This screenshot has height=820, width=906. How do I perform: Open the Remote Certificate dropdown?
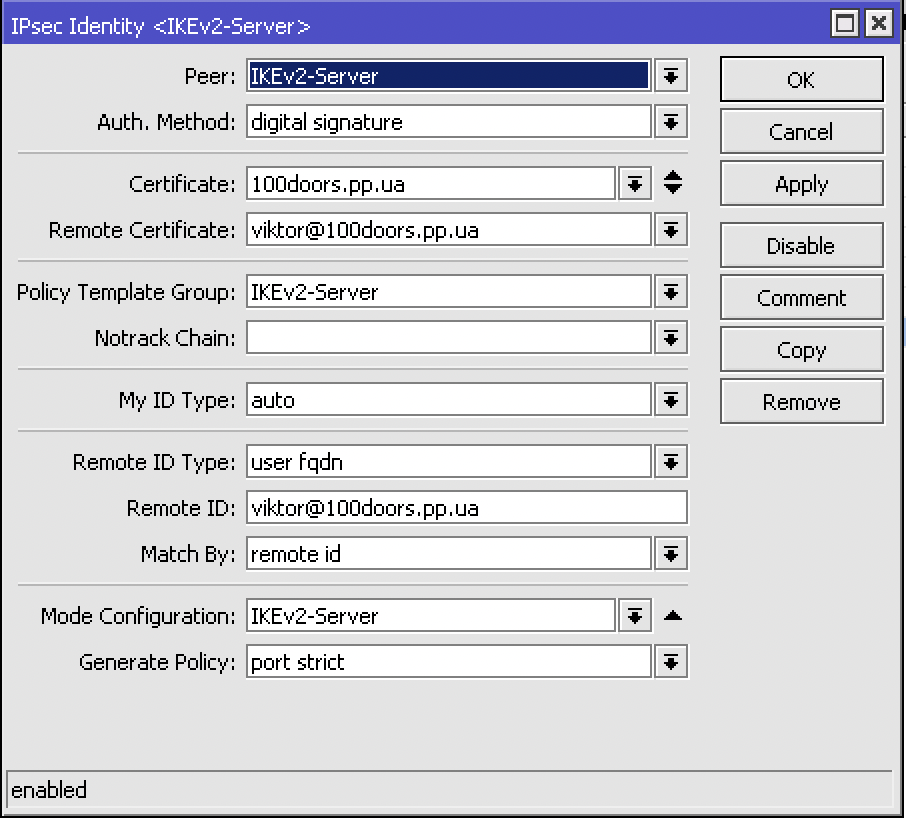click(670, 229)
